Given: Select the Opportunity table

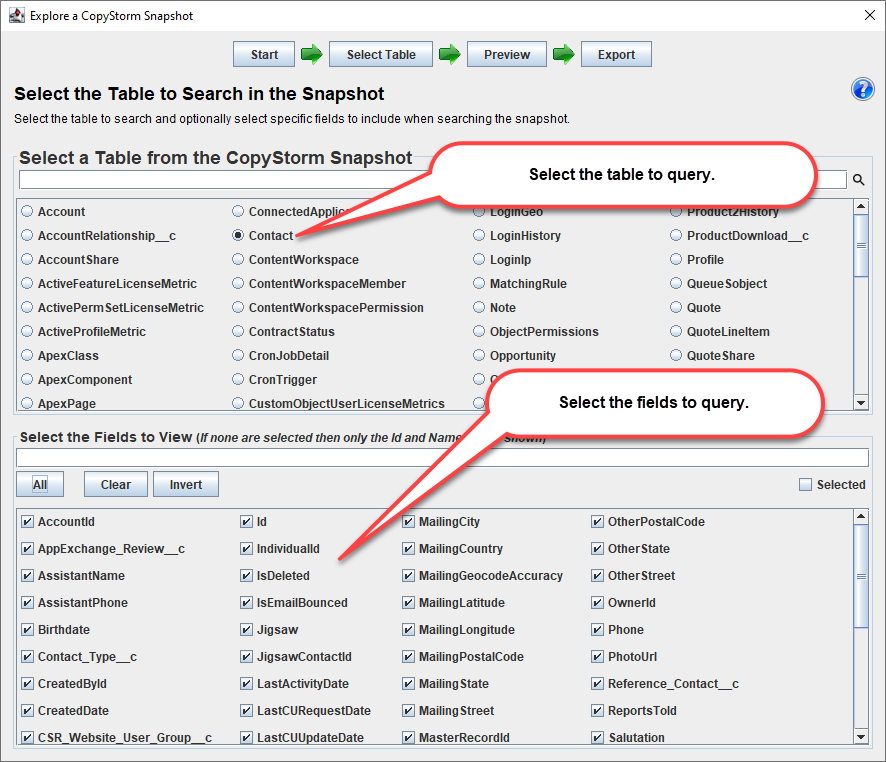Looking at the screenshot, I should click(479, 355).
